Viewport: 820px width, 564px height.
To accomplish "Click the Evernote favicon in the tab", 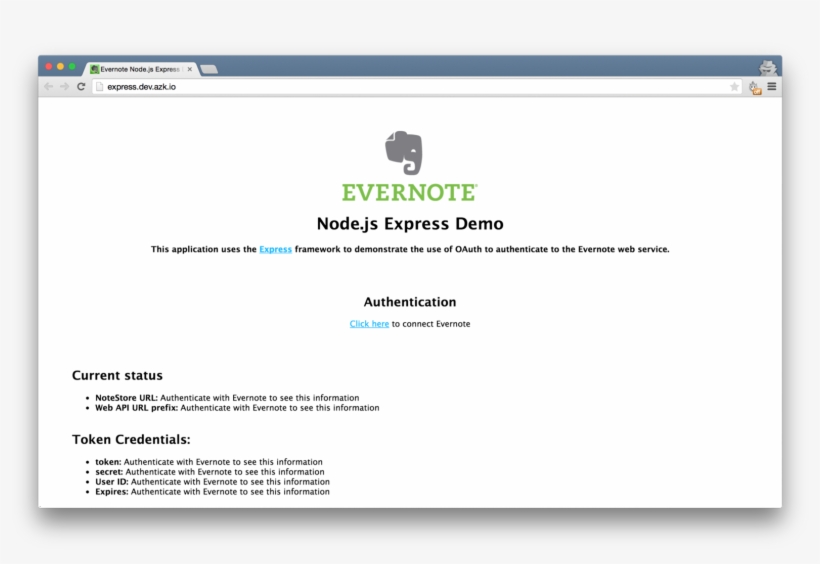I will click(x=95, y=69).
